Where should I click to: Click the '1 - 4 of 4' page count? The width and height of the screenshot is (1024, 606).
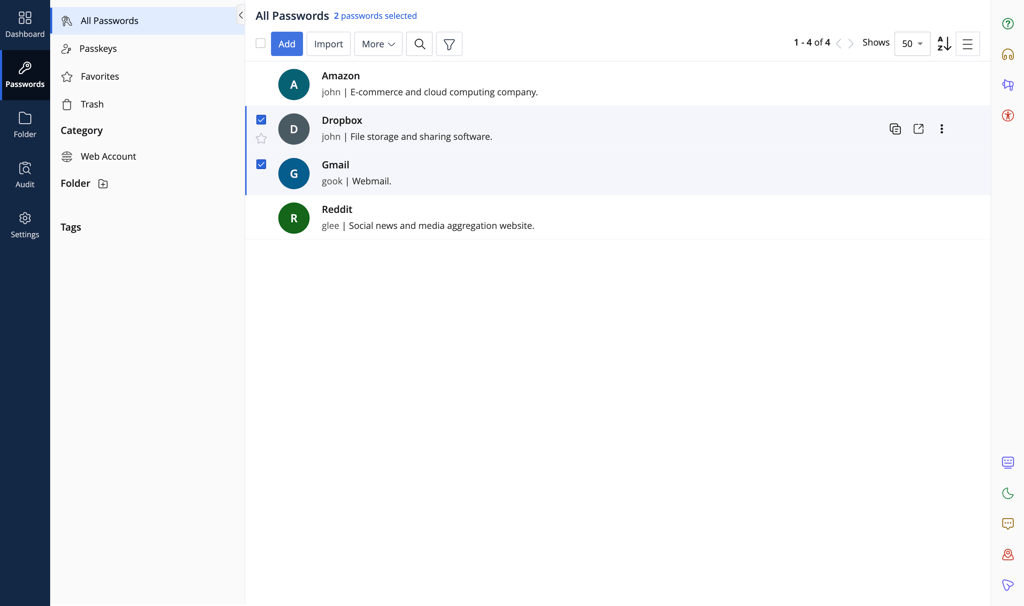(x=812, y=42)
